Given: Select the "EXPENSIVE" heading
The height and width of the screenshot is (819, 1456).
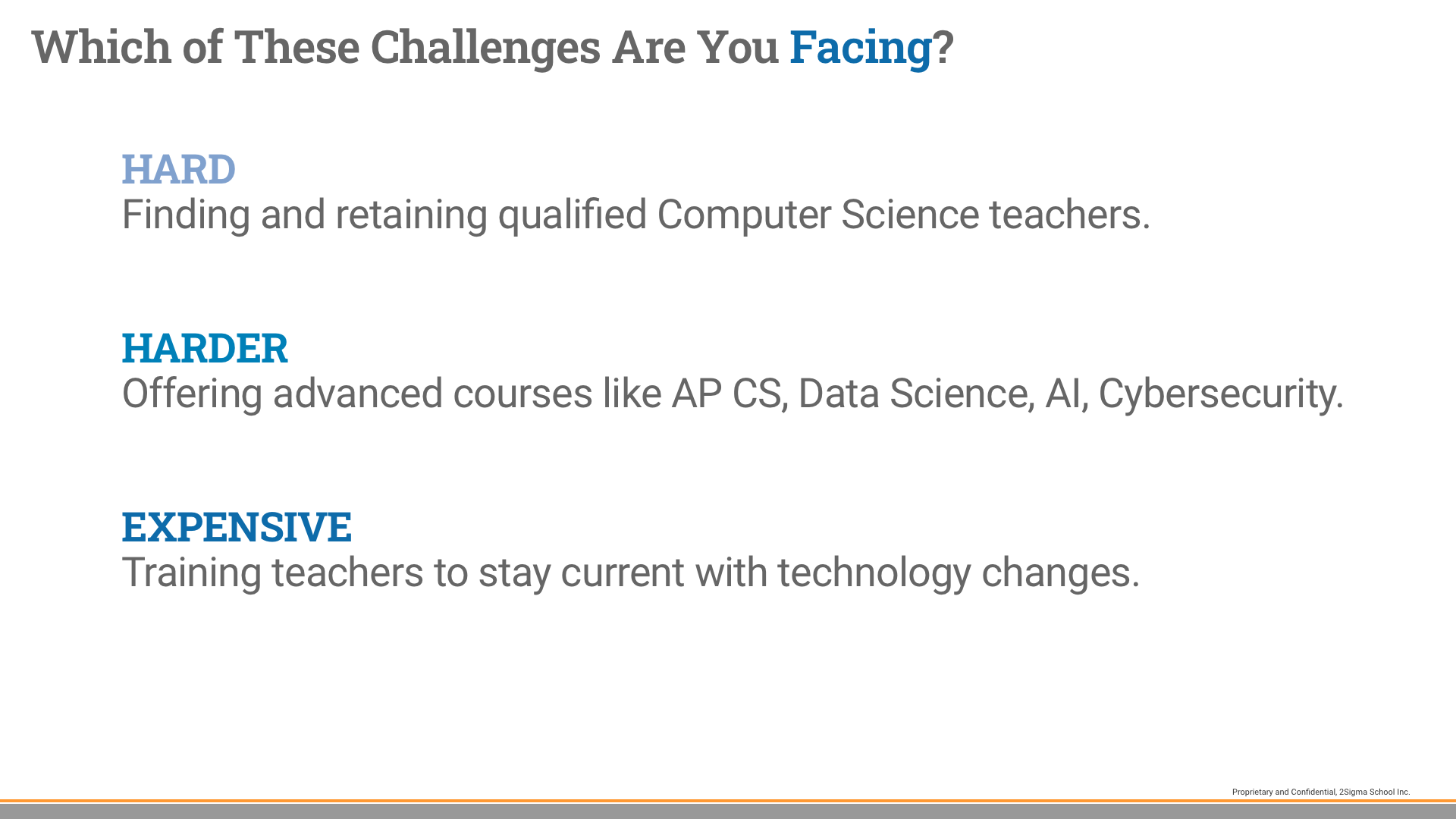Looking at the screenshot, I should pyautogui.click(x=237, y=527).
